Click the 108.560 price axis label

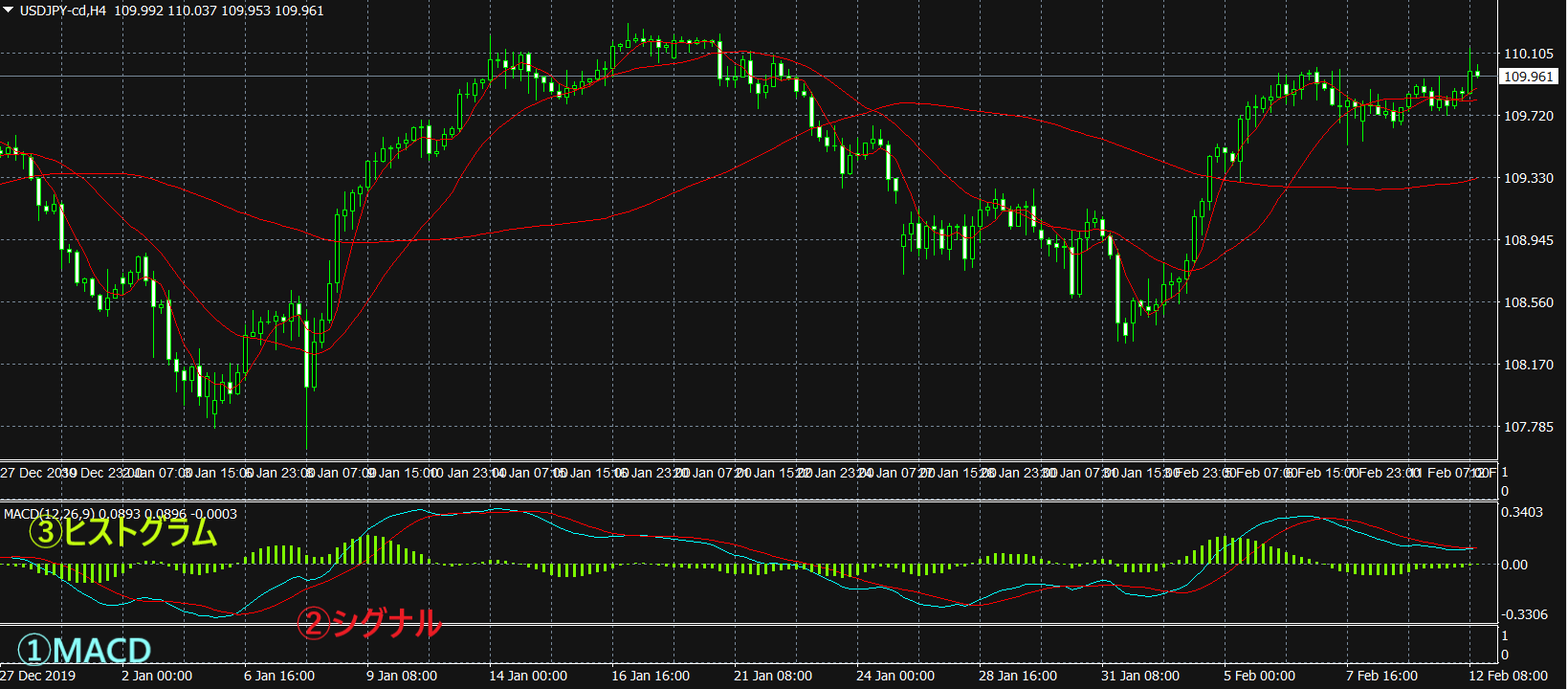pyautogui.click(x=1528, y=302)
